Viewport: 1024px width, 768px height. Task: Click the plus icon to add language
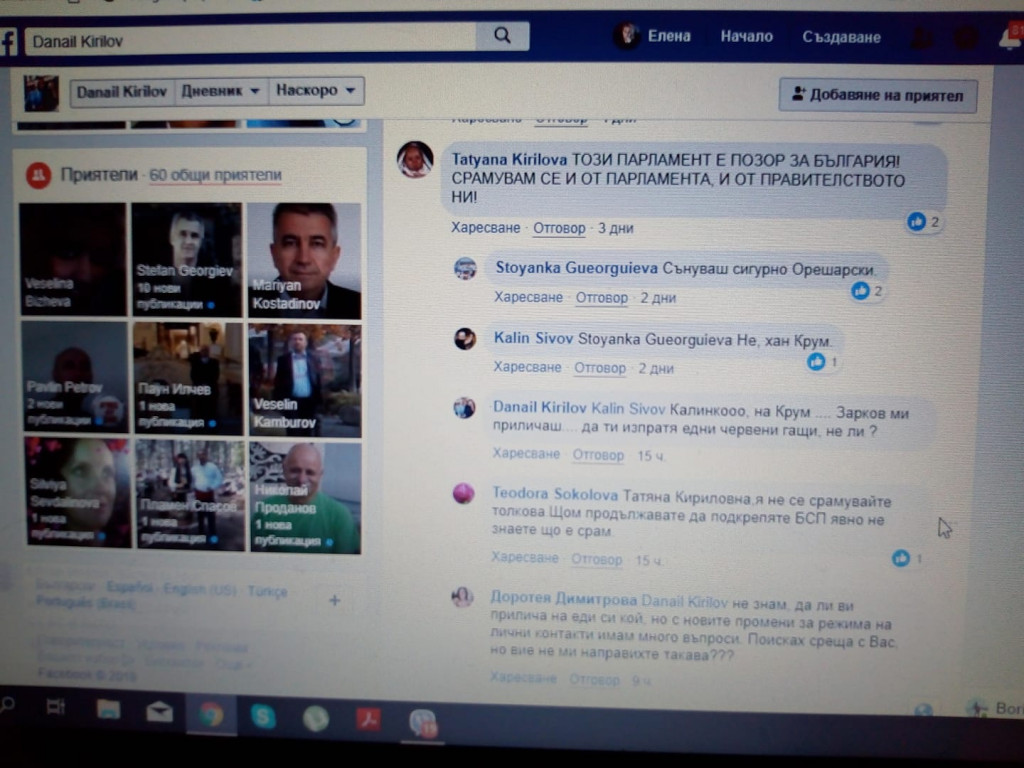click(x=334, y=600)
